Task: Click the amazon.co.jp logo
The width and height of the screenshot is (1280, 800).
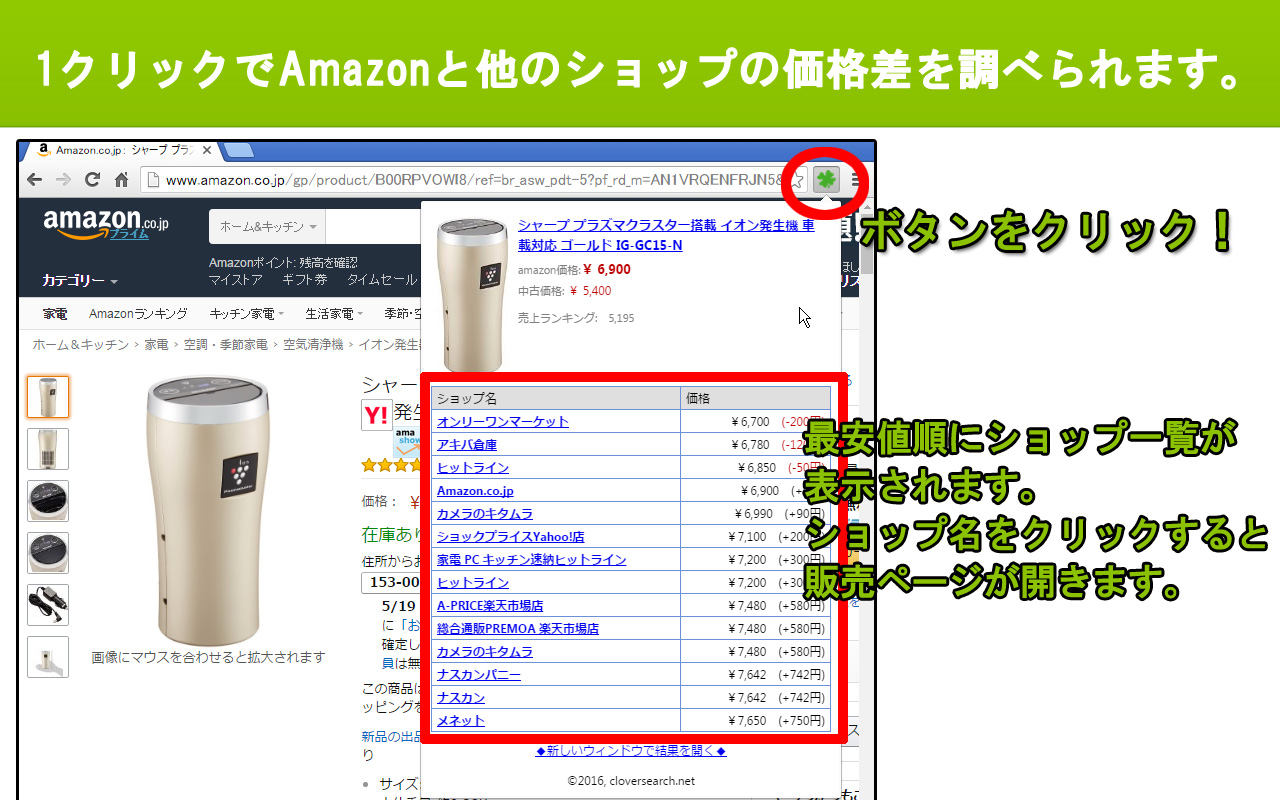Action: click(x=106, y=223)
